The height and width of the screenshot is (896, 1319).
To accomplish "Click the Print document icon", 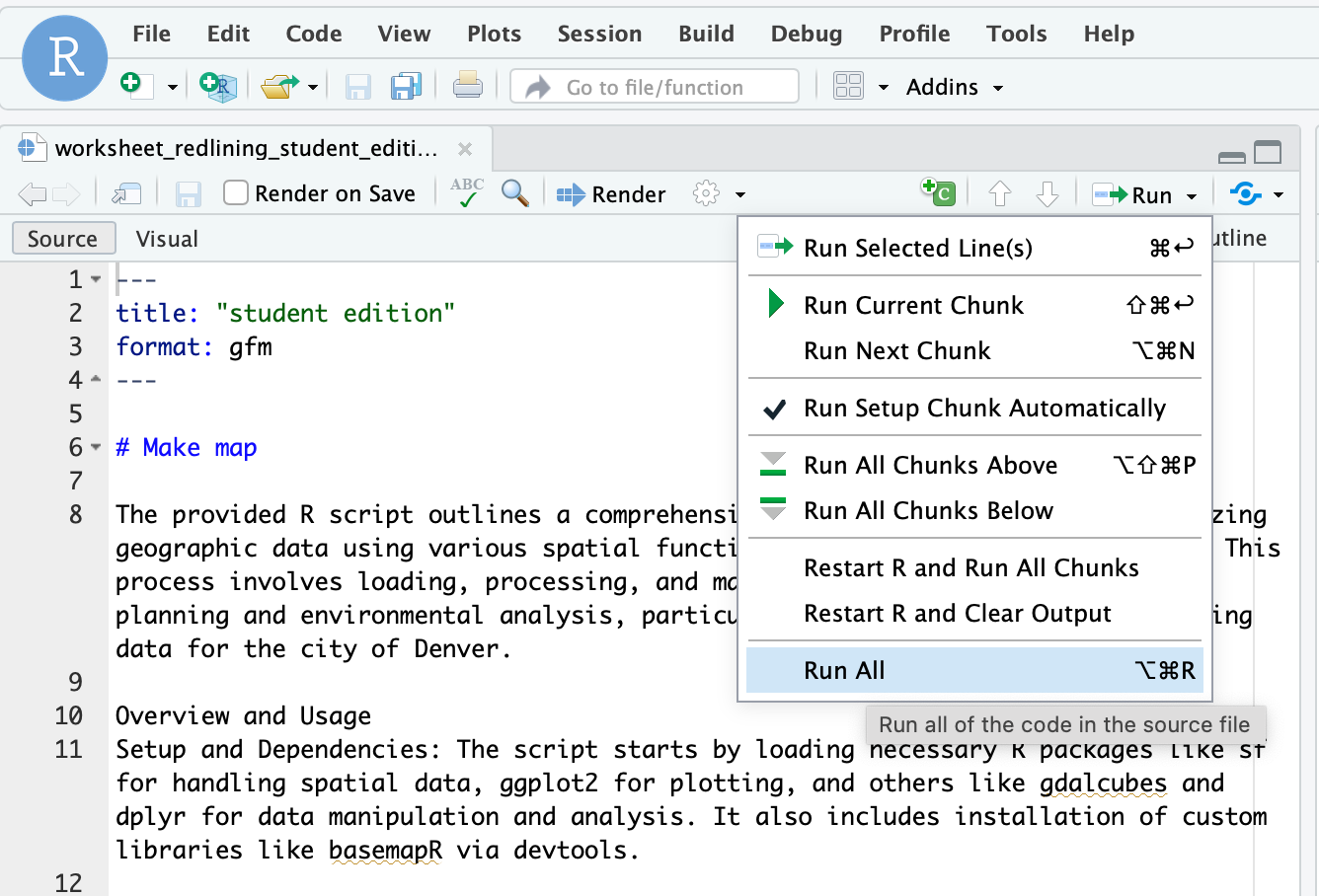I will click(467, 87).
